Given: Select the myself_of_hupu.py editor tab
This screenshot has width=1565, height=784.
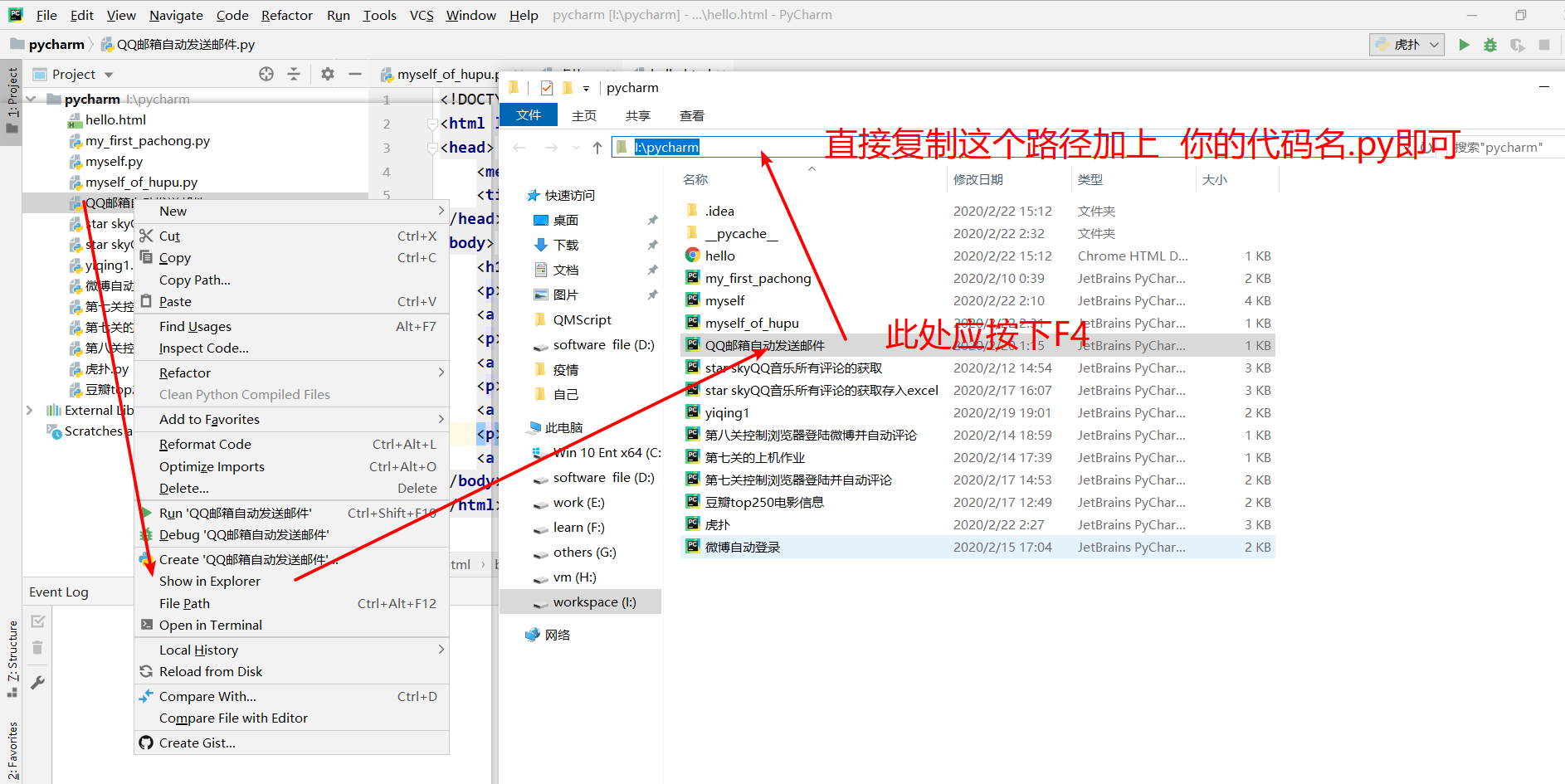Looking at the screenshot, I should click(439, 74).
